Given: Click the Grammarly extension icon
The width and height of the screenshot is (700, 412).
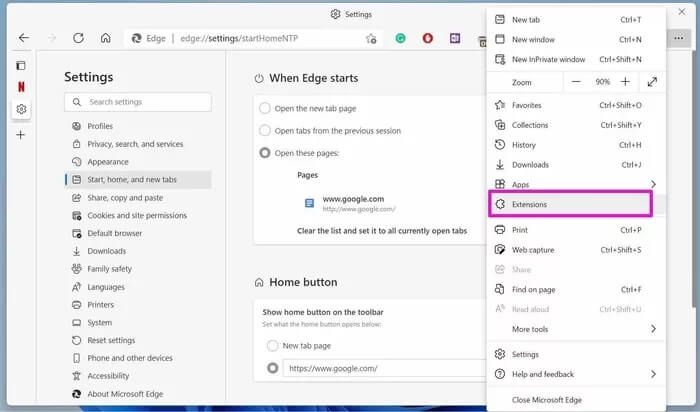Looking at the screenshot, I should (x=400, y=39).
